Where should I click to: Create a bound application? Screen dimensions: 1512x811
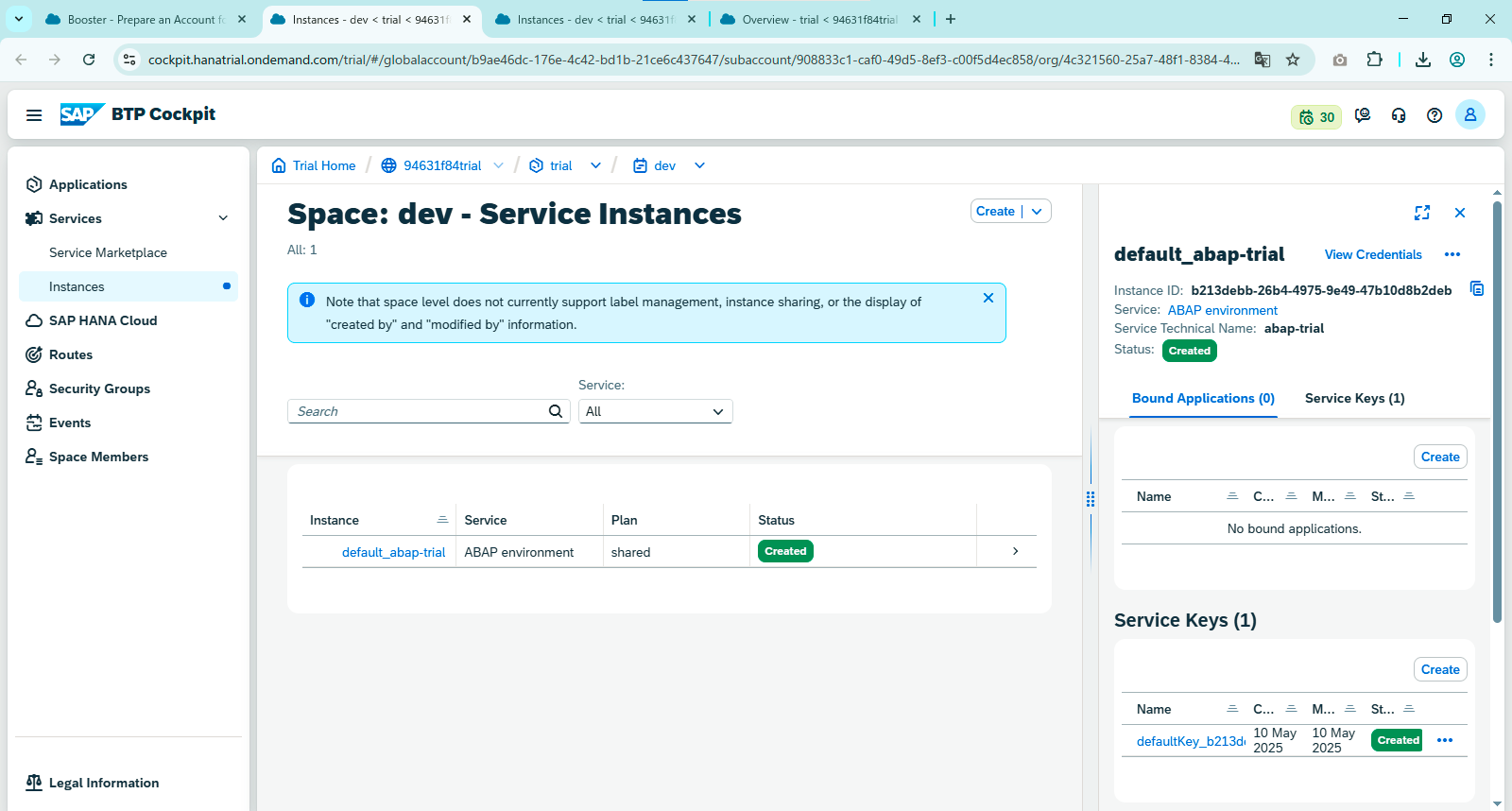click(x=1440, y=457)
